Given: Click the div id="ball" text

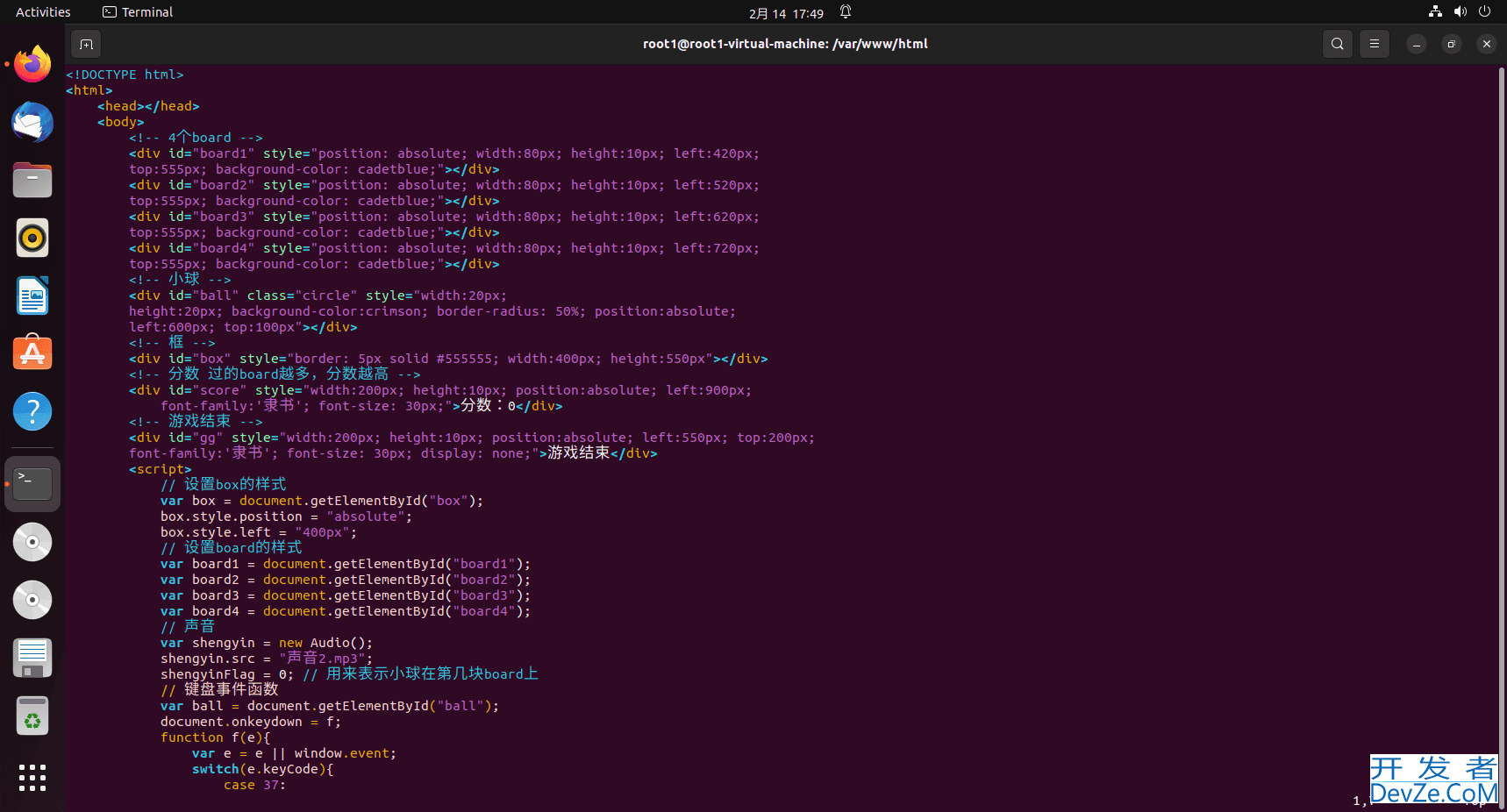Looking at the screenshot, I should tap(184, 296).
